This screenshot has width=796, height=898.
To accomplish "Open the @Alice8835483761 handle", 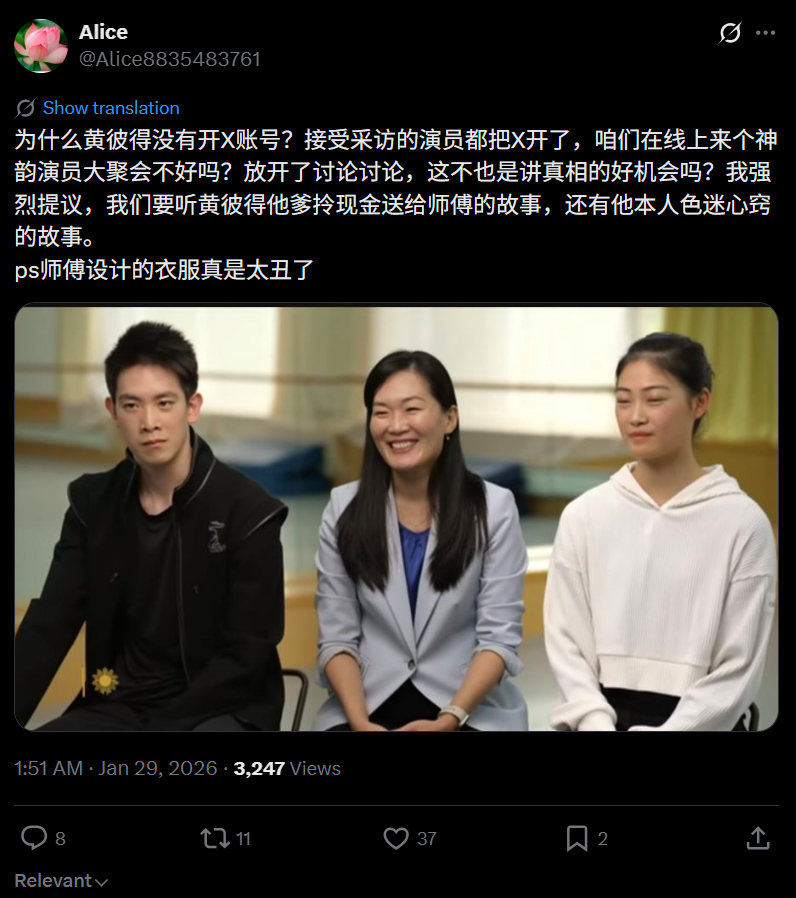I will point(170,59).
